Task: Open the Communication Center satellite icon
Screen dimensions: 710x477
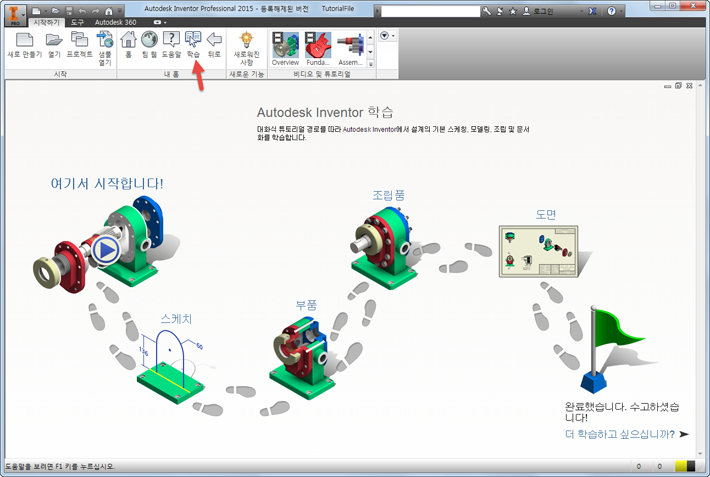Action: pos(500,11)
